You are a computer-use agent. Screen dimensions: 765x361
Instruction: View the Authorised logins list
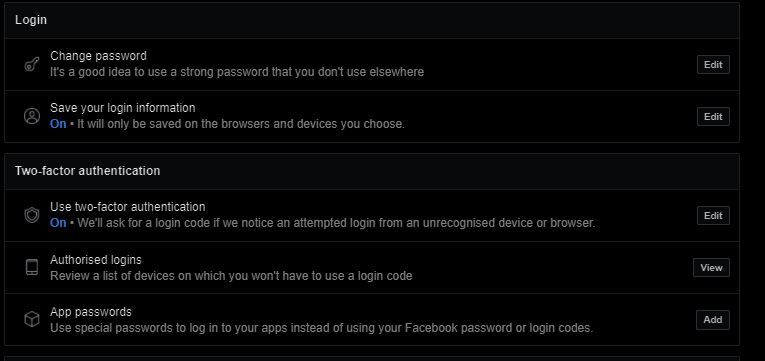tap(711, 267)
